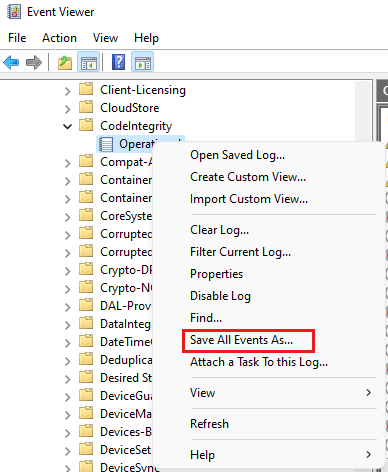The height and width of the screenshot is (472, 388).
Task: Open the Help question mark icon
Action: click(x=118, y=62)
